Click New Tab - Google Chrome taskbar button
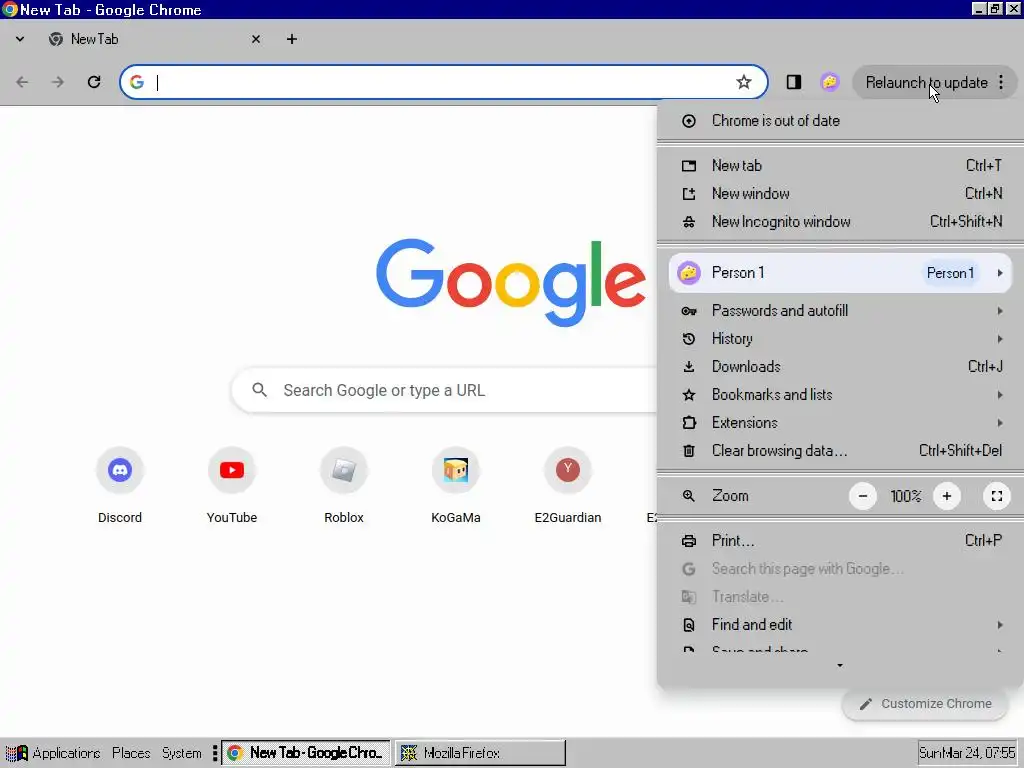The height and width of the screenshot is (768, 1024). coord(306,753)
